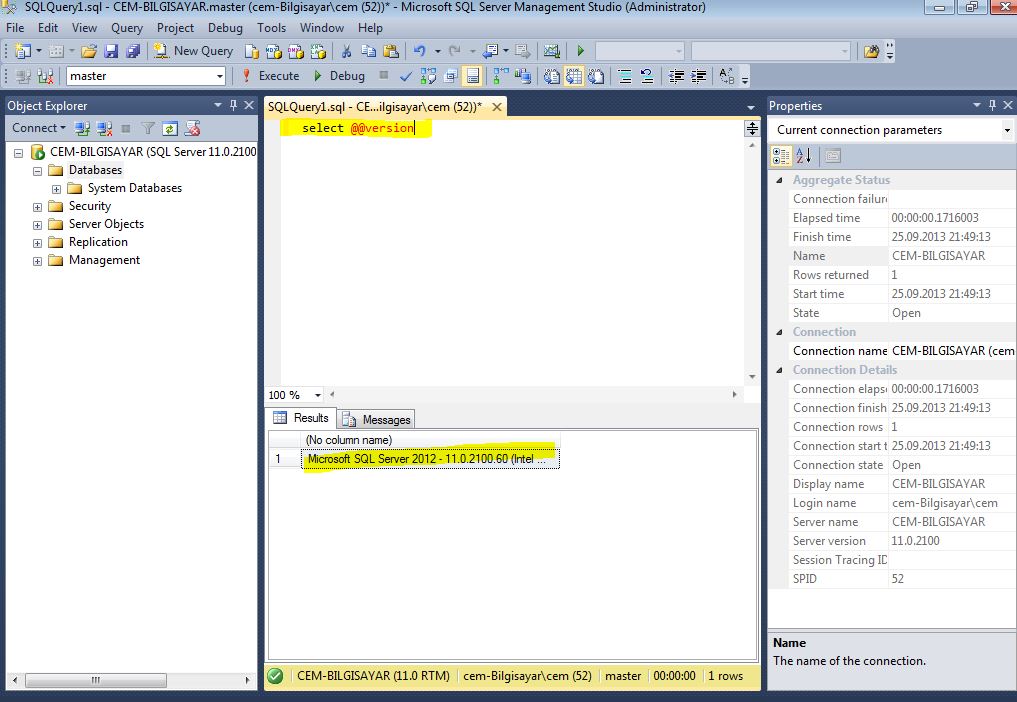
Task: Open the master database dropdown
Action: click(x=219, y=77)
